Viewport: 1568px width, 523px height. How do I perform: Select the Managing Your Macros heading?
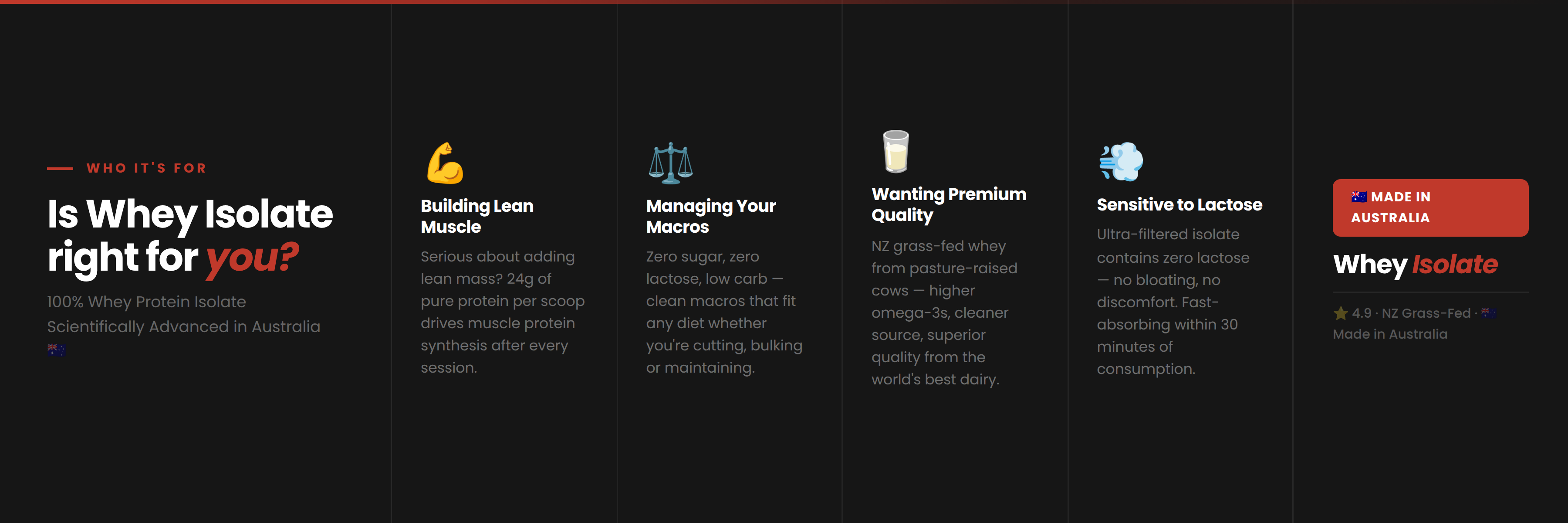[710, 216]
